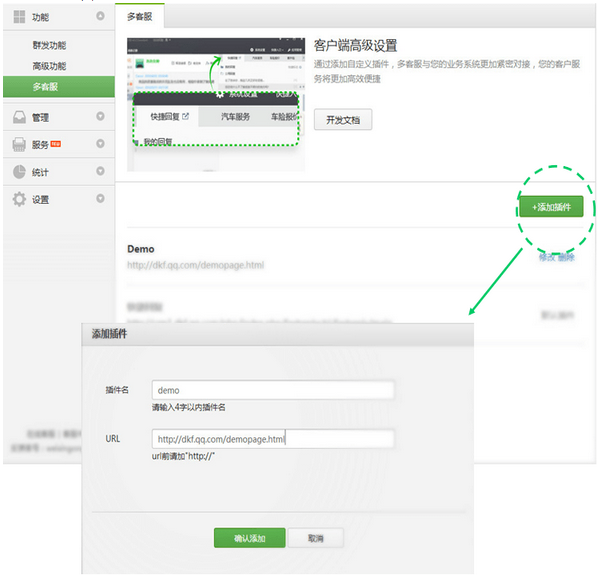Click the 客户端高级设置 preview thumbnail
The width and height of the screenshot is (600, 582).
216,104
